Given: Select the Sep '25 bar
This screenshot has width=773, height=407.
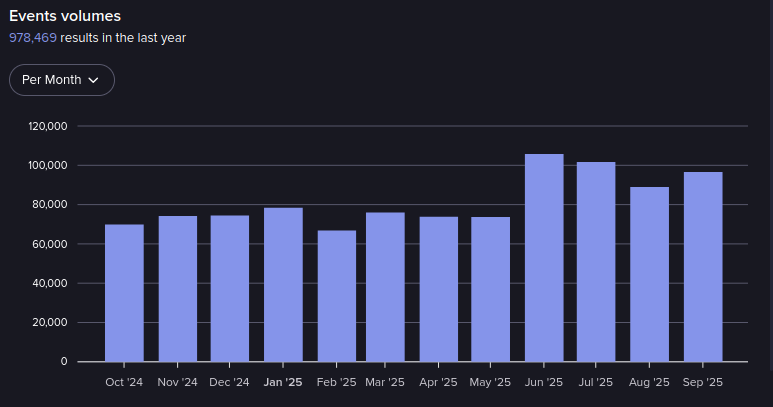Looking at the screenshot, I should point(702,267).
